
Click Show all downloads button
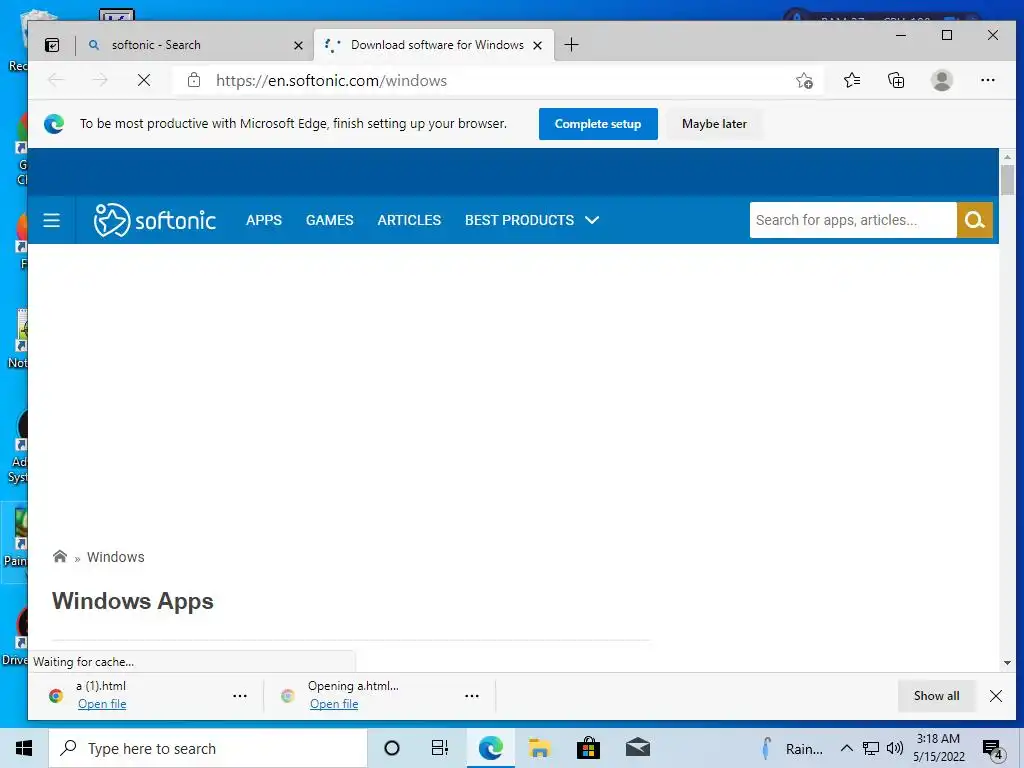pyautogui.click(x=936, y=696)
